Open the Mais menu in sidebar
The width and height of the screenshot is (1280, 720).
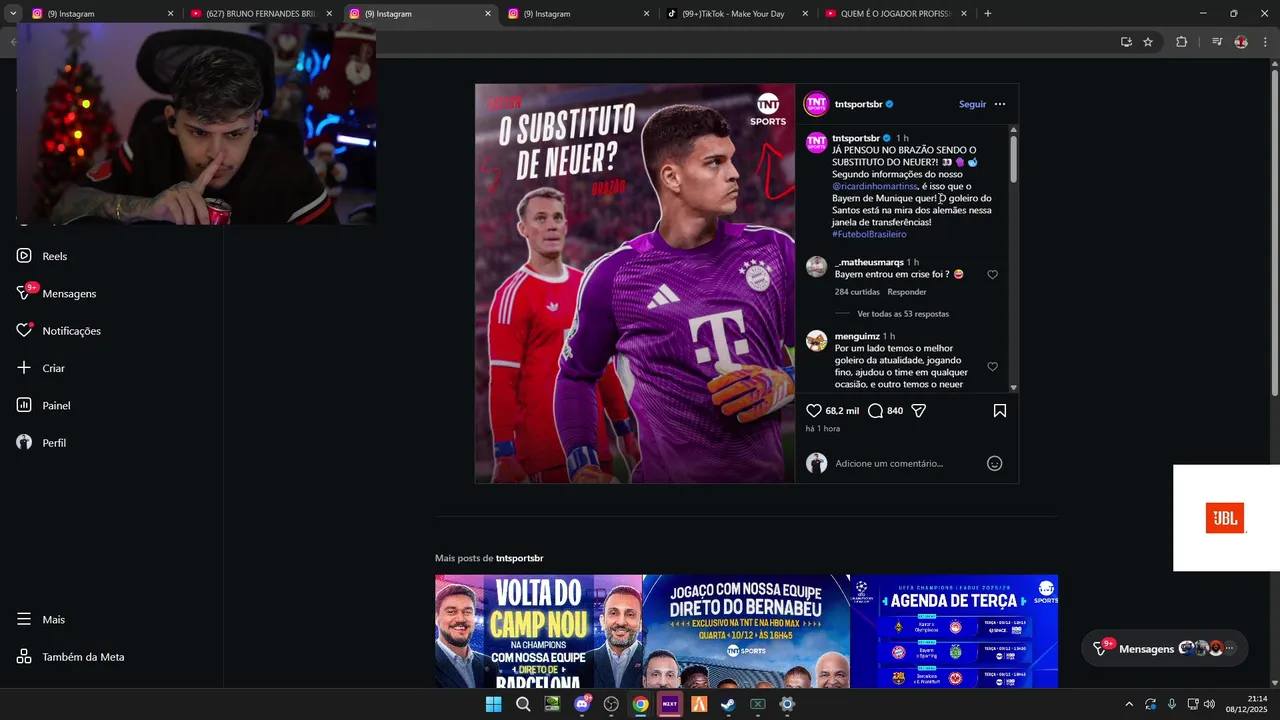[41, 620]
